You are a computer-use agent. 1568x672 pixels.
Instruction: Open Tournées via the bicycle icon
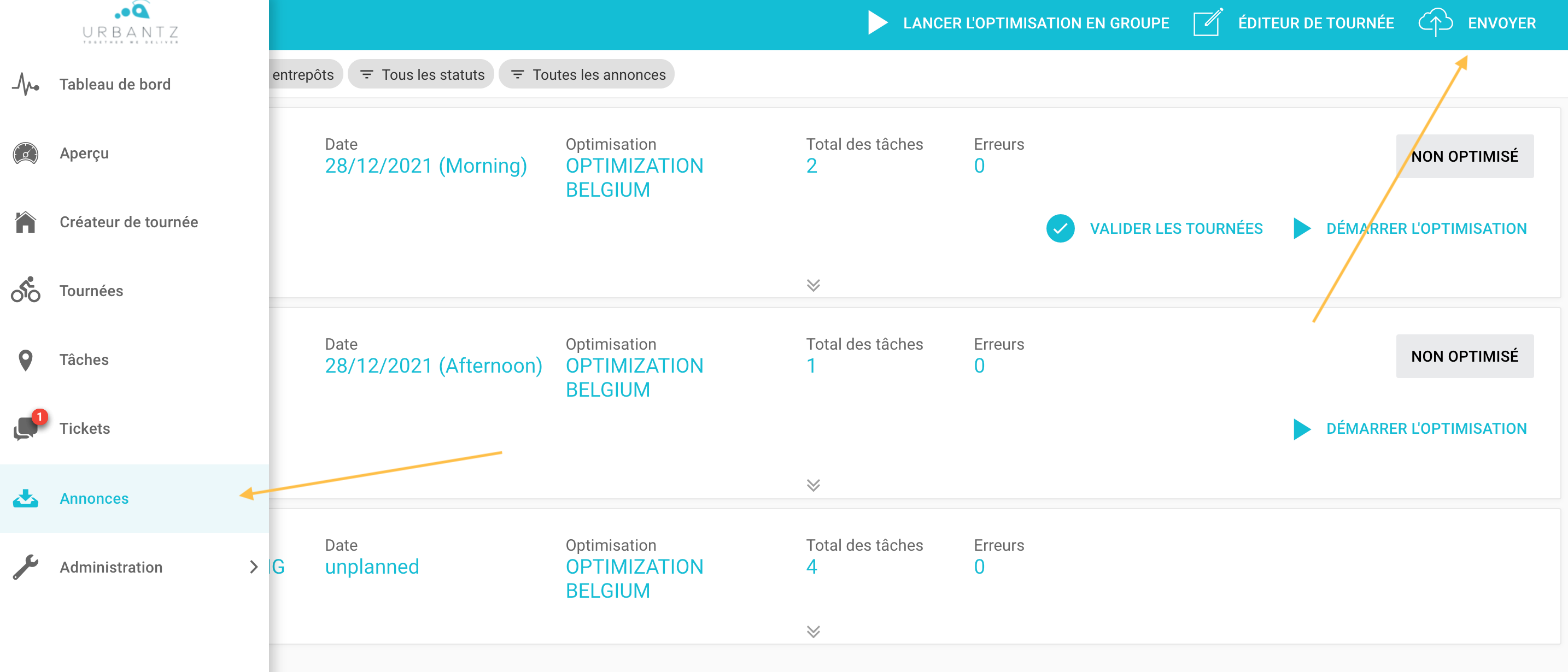[x=26, y=290]
